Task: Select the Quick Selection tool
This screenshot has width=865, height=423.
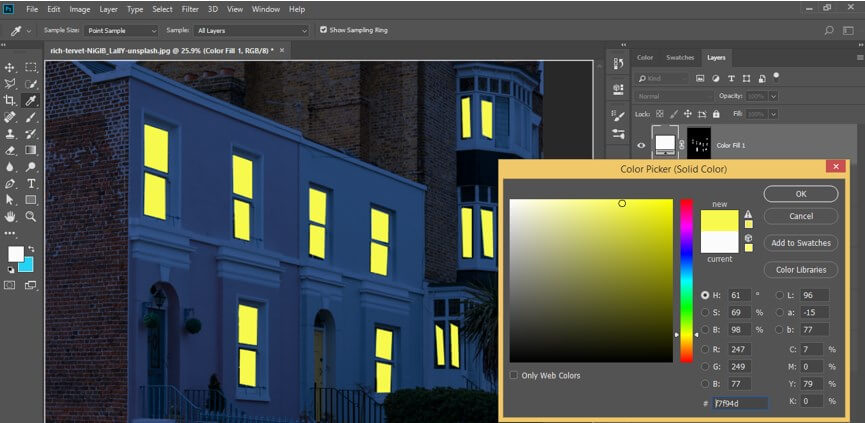Action: [x=31, y=84]
